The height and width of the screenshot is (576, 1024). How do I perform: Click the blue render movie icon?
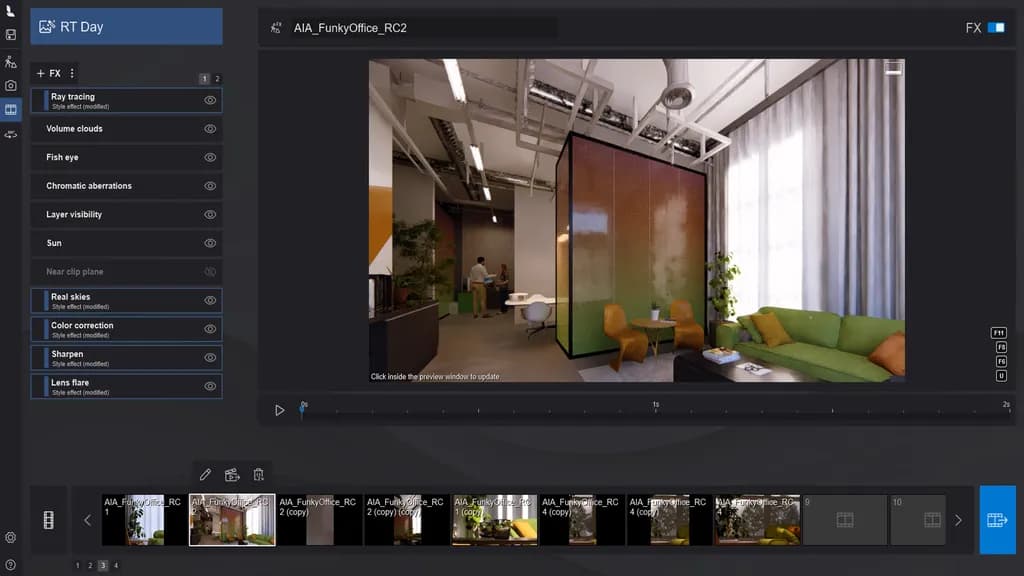click(997, 520)
